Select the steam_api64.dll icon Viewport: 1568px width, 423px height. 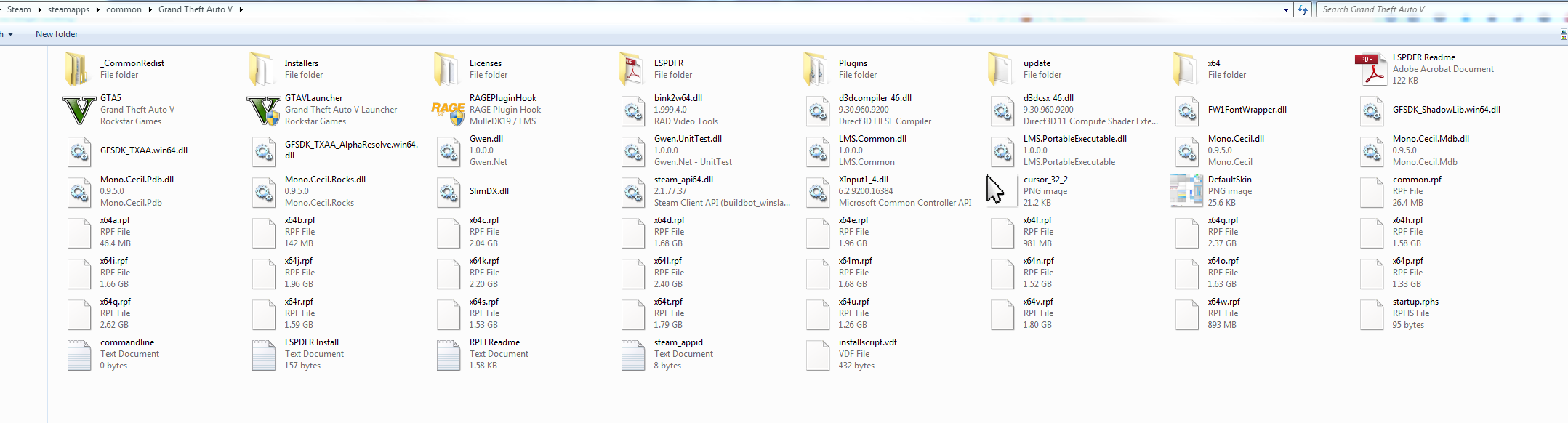click(633, 192)
